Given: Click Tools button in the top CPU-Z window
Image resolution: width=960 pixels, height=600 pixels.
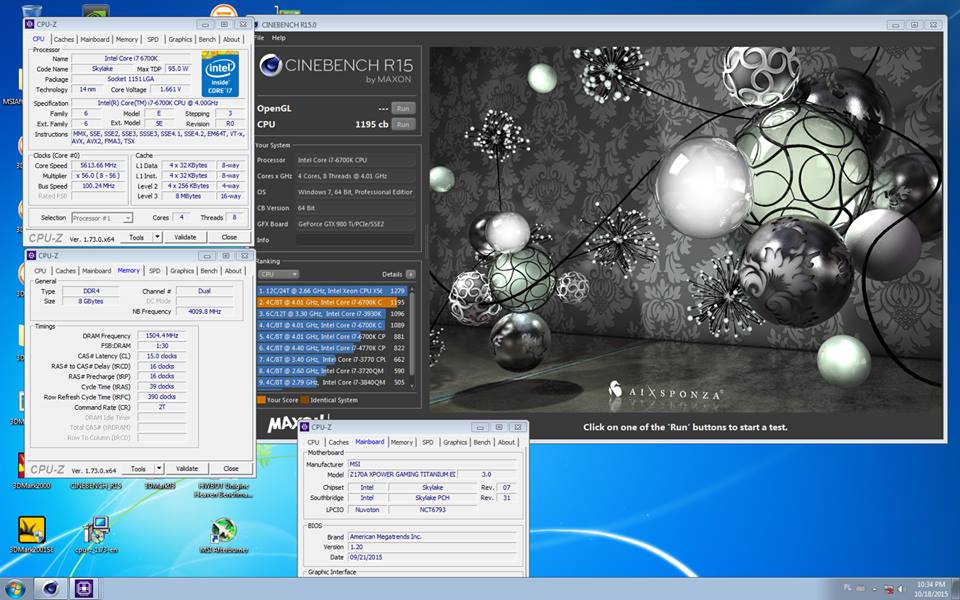Looking at the screenshot, I should [x=137, y=237].
